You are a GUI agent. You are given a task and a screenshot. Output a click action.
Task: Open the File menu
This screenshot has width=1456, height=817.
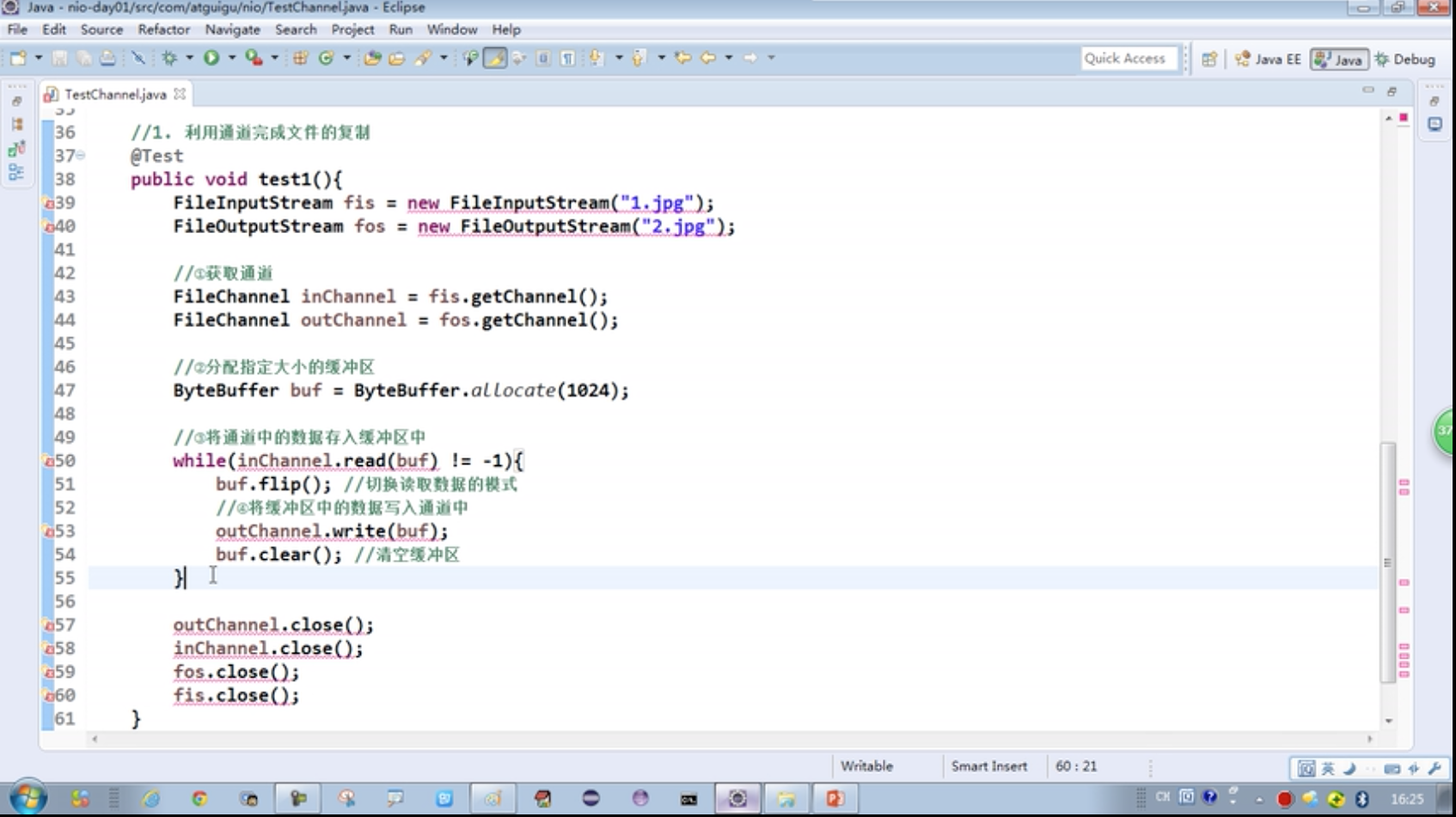point(17,29)
